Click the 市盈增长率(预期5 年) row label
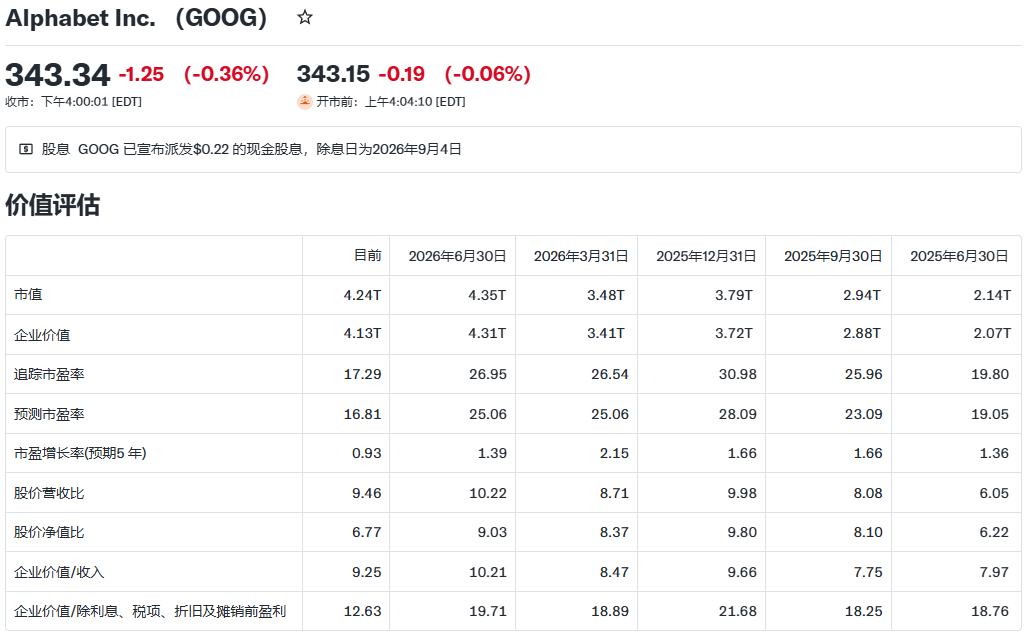 pyautogui.click(x=80, y=453)
